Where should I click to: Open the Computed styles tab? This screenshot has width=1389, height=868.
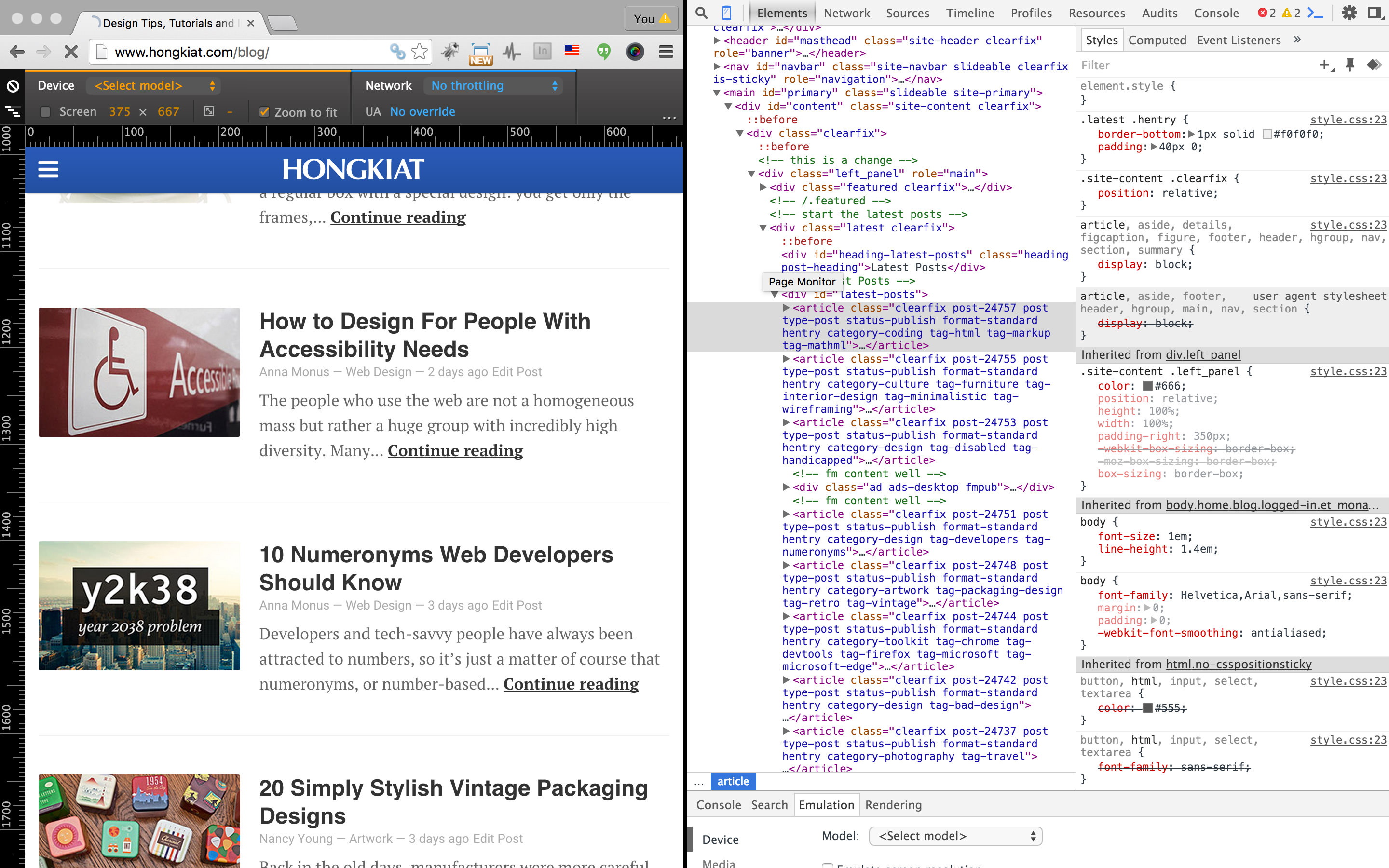tap(1157, 40)
